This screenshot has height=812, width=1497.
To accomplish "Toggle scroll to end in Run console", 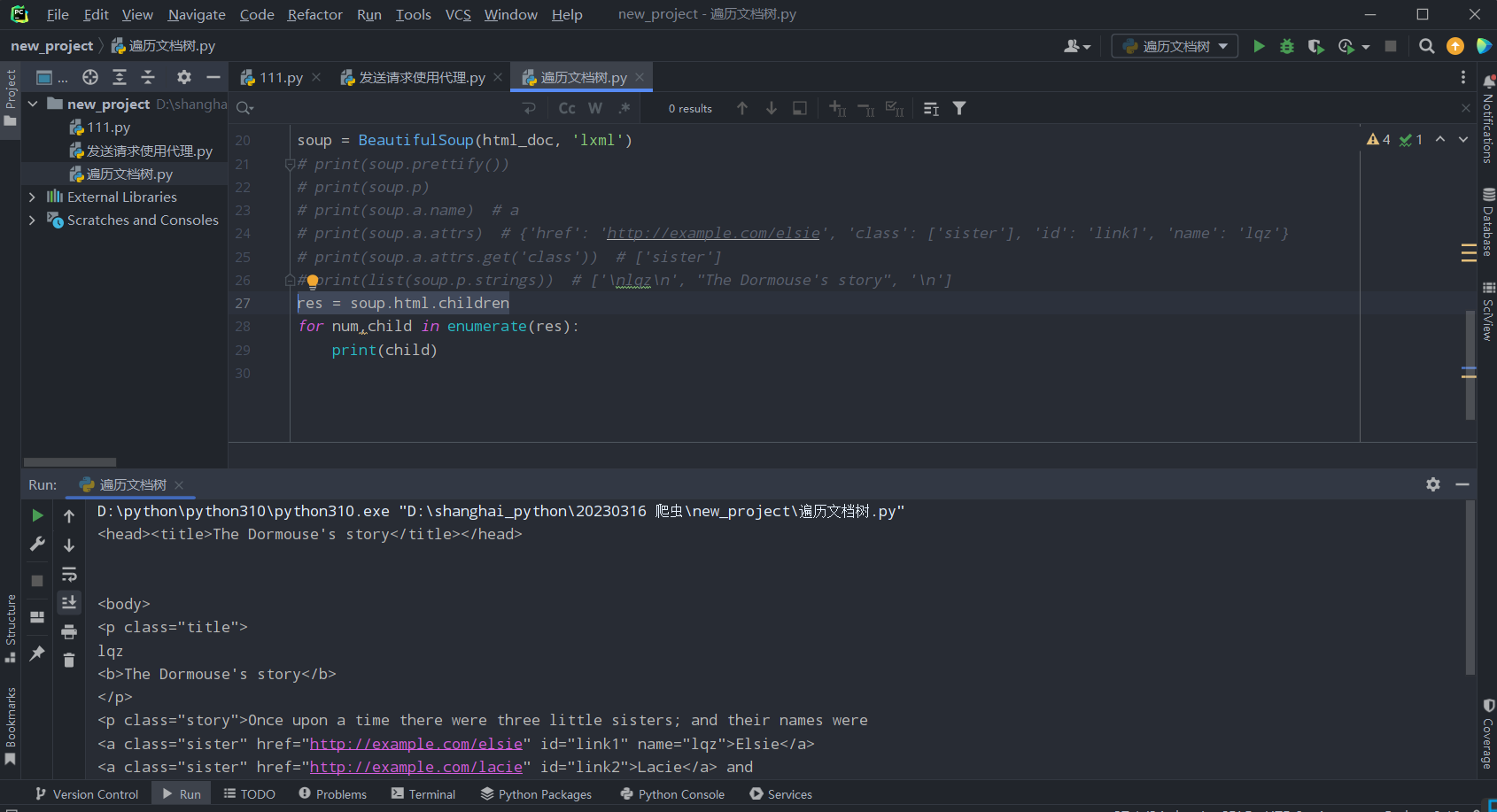I will (x=69, y=602).
